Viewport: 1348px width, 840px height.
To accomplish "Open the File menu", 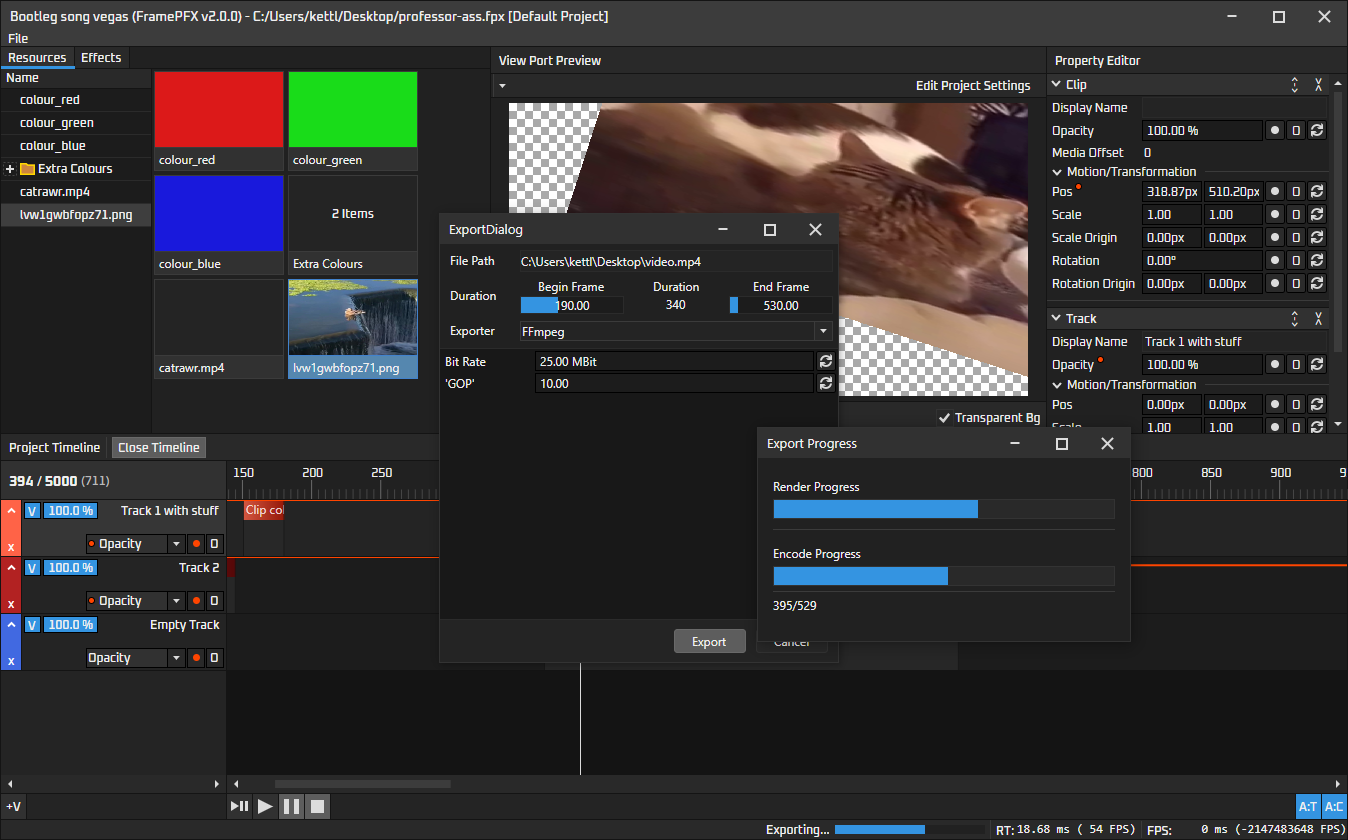I will (x=18, y=38).
